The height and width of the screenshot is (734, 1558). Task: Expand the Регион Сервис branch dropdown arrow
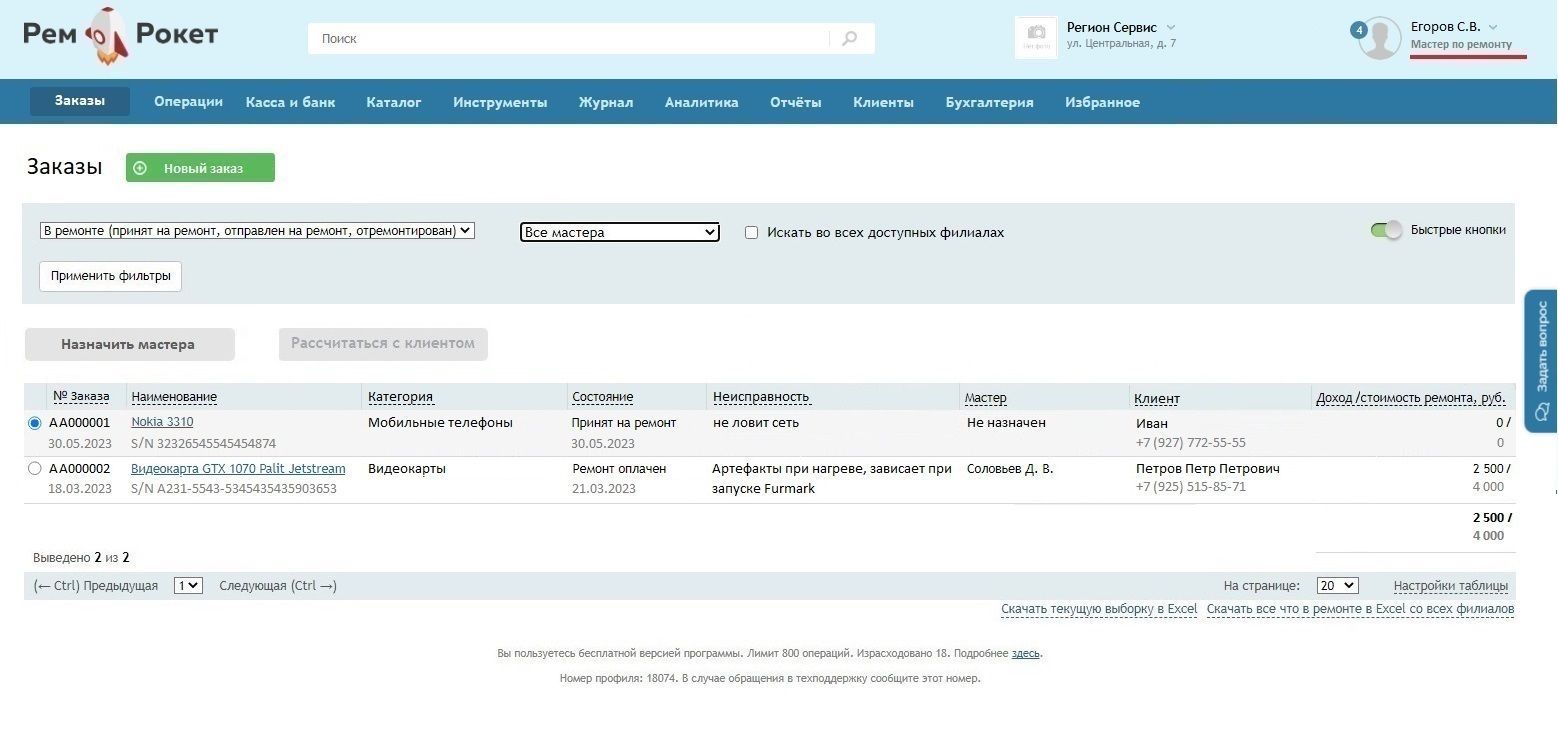1171,27
